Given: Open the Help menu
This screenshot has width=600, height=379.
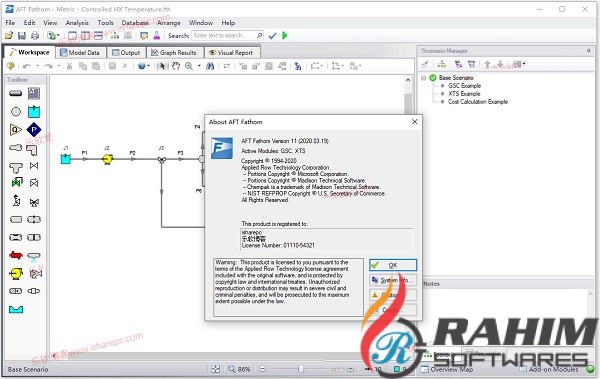Looking at the screenshot, I should coord(228,23).
